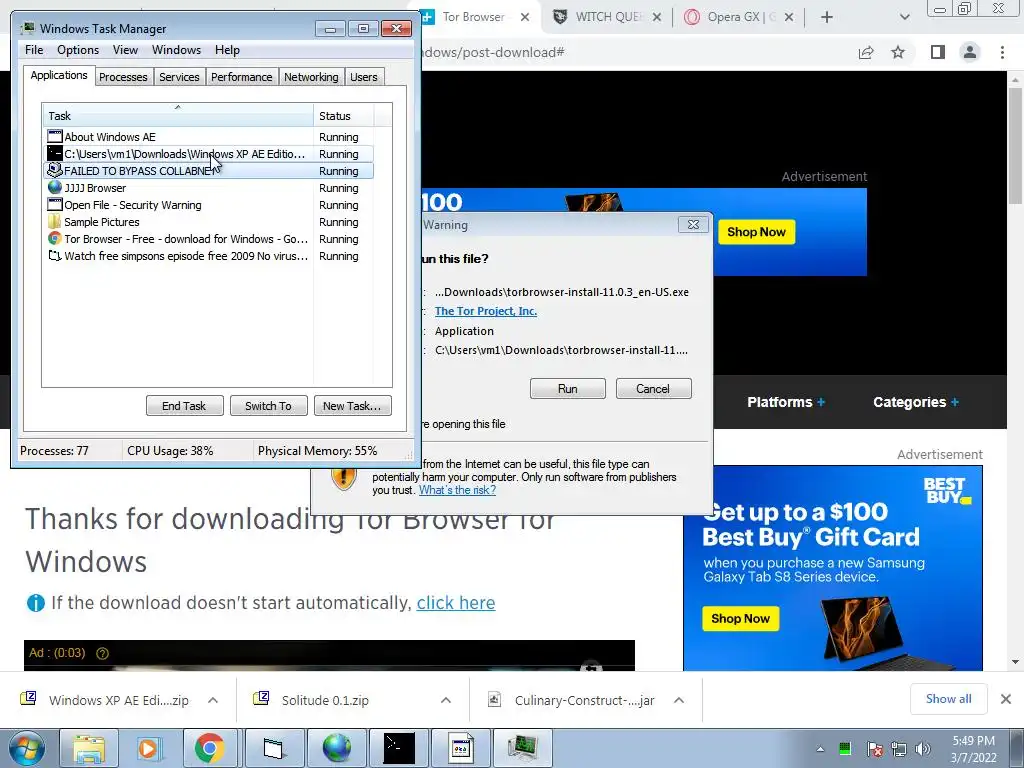The image size is (1024, 768).
Task: Open Task Manager Options menu
Action: (x=78, y=50)
